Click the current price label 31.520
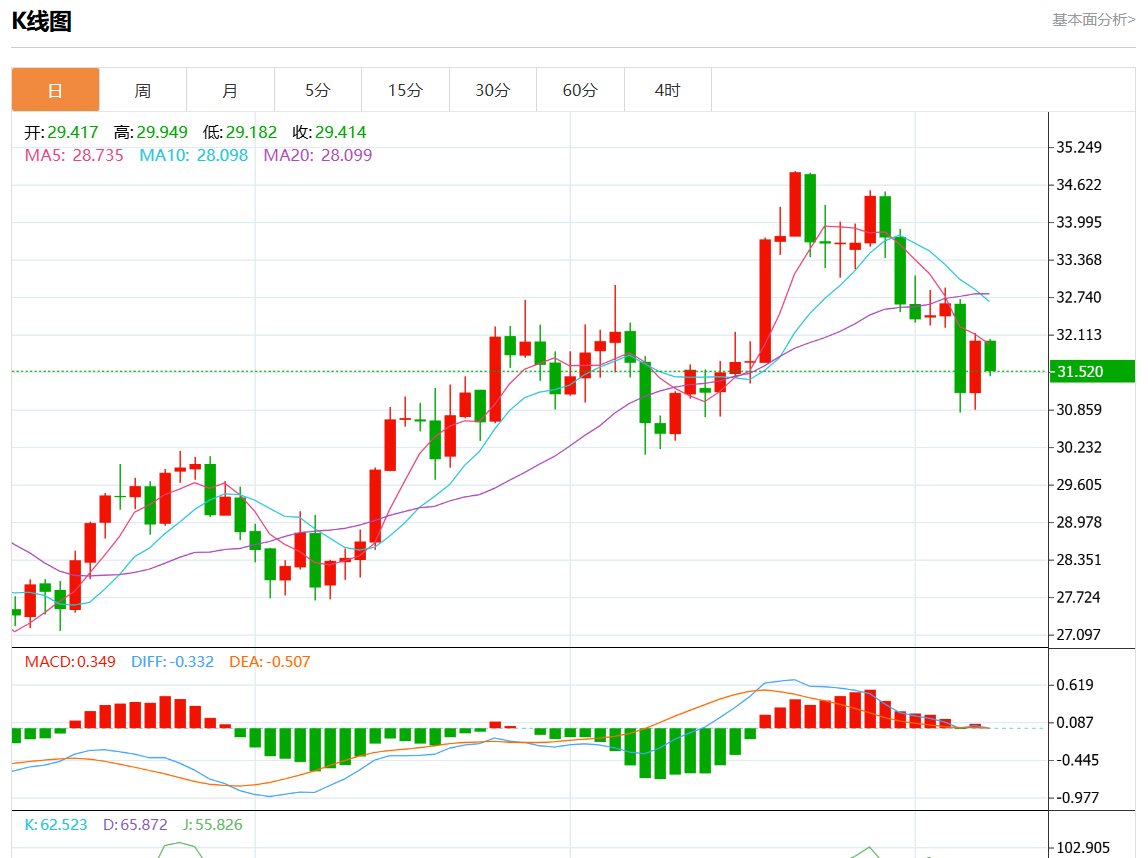The width and height of the screenshot is (1148, 858). (x=1092, y=371)
